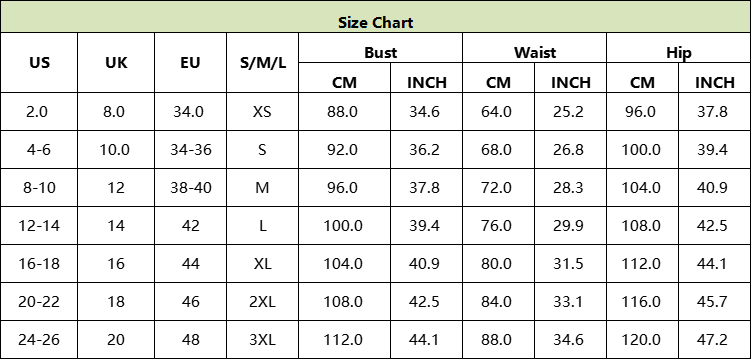Select the UK column header
752x360 pixels.
click(116, 62)
